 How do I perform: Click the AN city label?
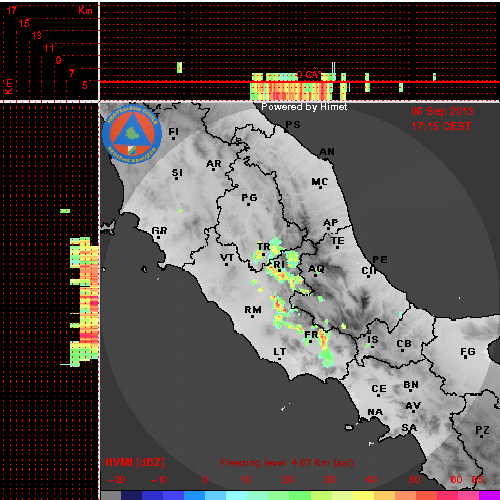327,152
